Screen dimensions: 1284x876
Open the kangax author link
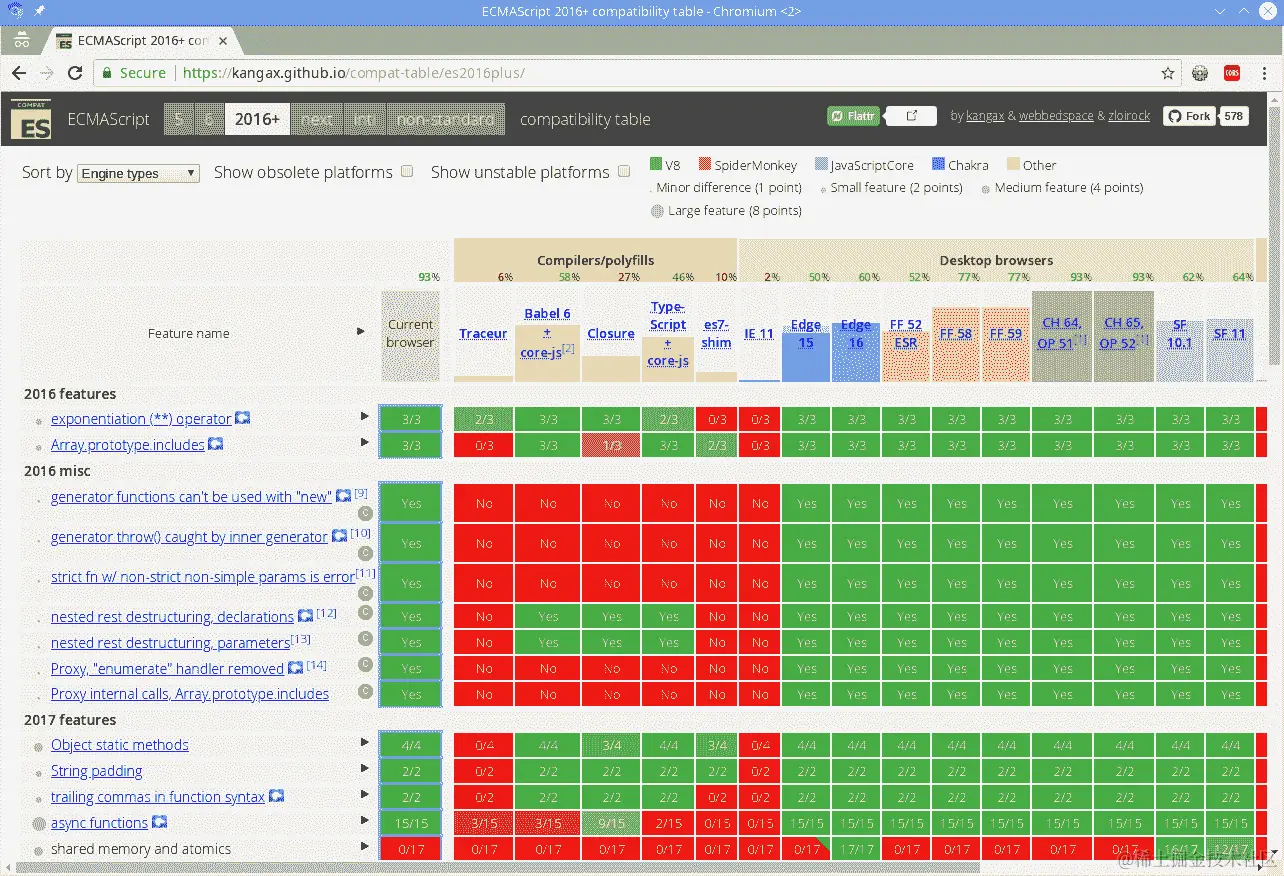[x=985, y=116]
